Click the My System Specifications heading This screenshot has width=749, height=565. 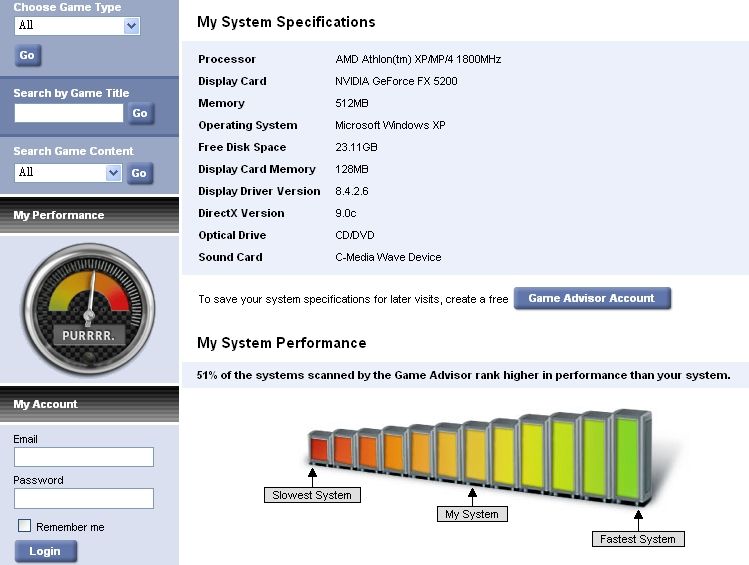[x=286, y=22]
